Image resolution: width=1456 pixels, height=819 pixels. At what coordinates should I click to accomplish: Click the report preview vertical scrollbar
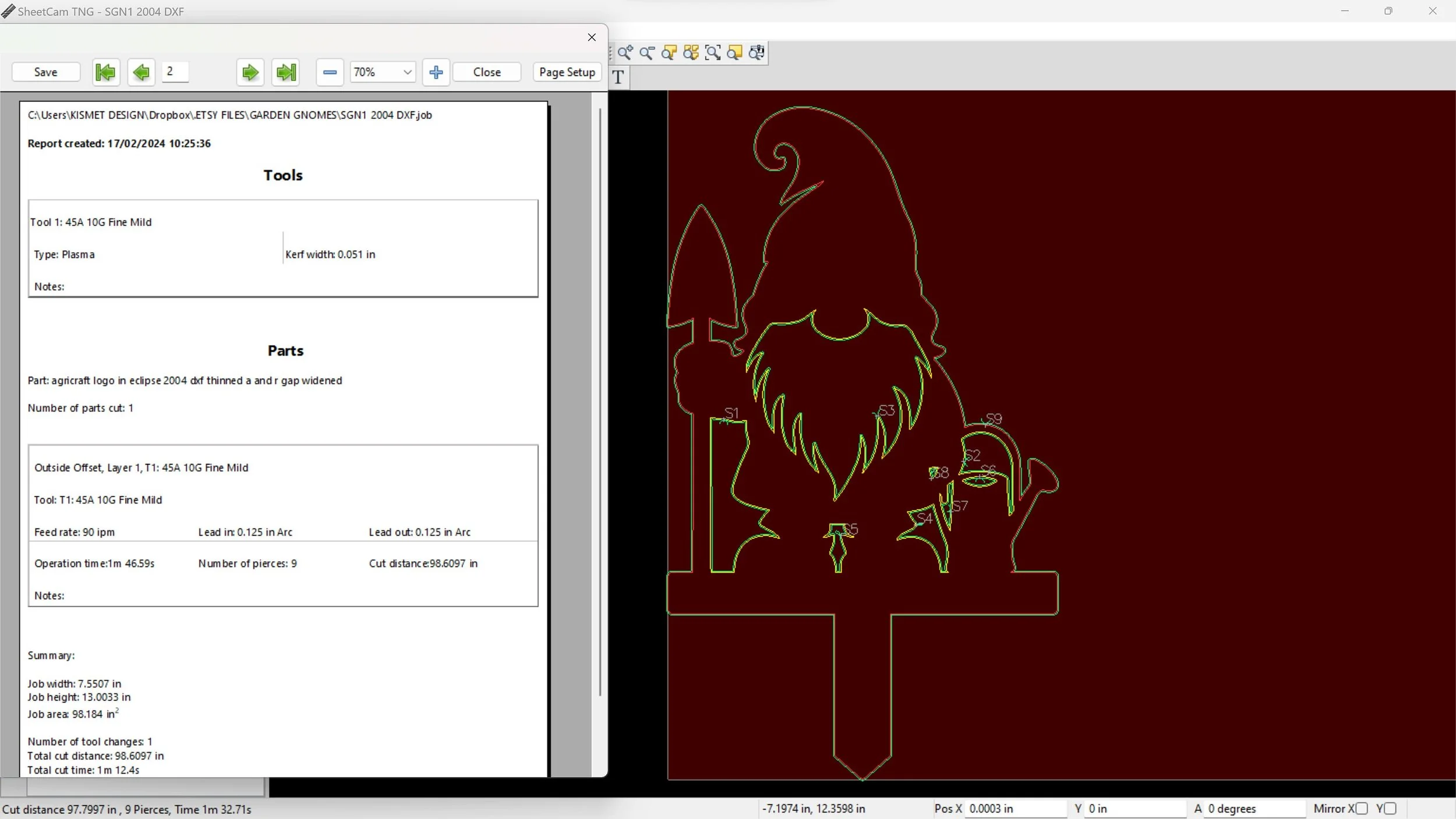tap(600, 402)
